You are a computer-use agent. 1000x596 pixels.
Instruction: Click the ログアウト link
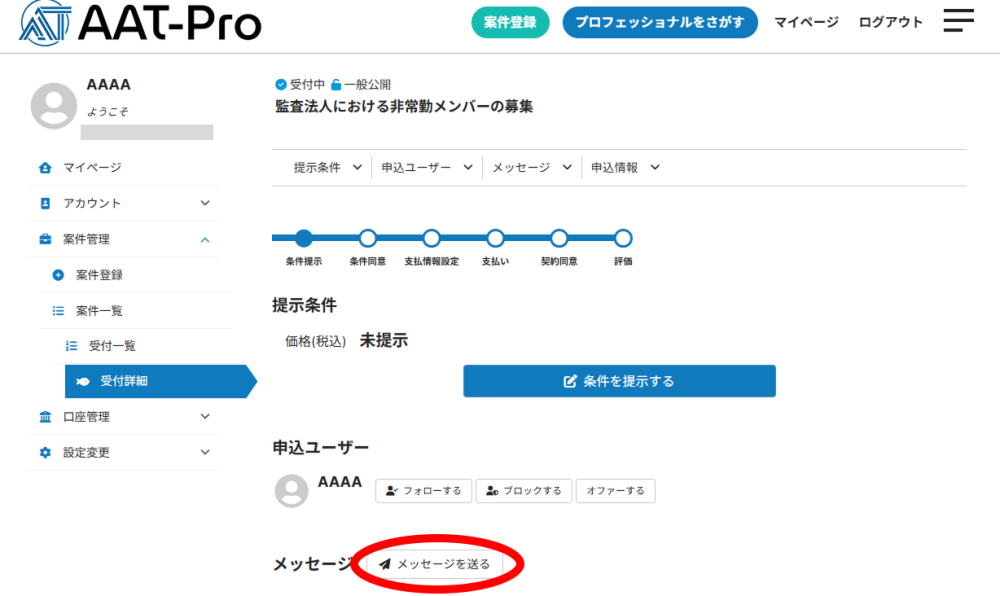click(890, 22)
